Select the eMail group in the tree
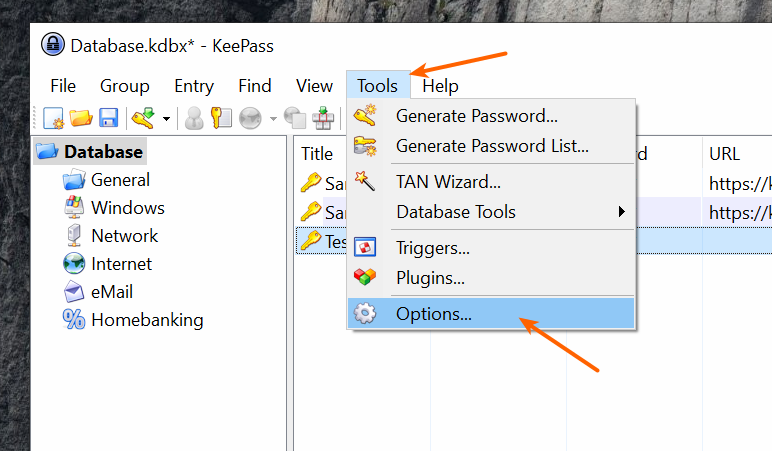 tap(111, 292)
